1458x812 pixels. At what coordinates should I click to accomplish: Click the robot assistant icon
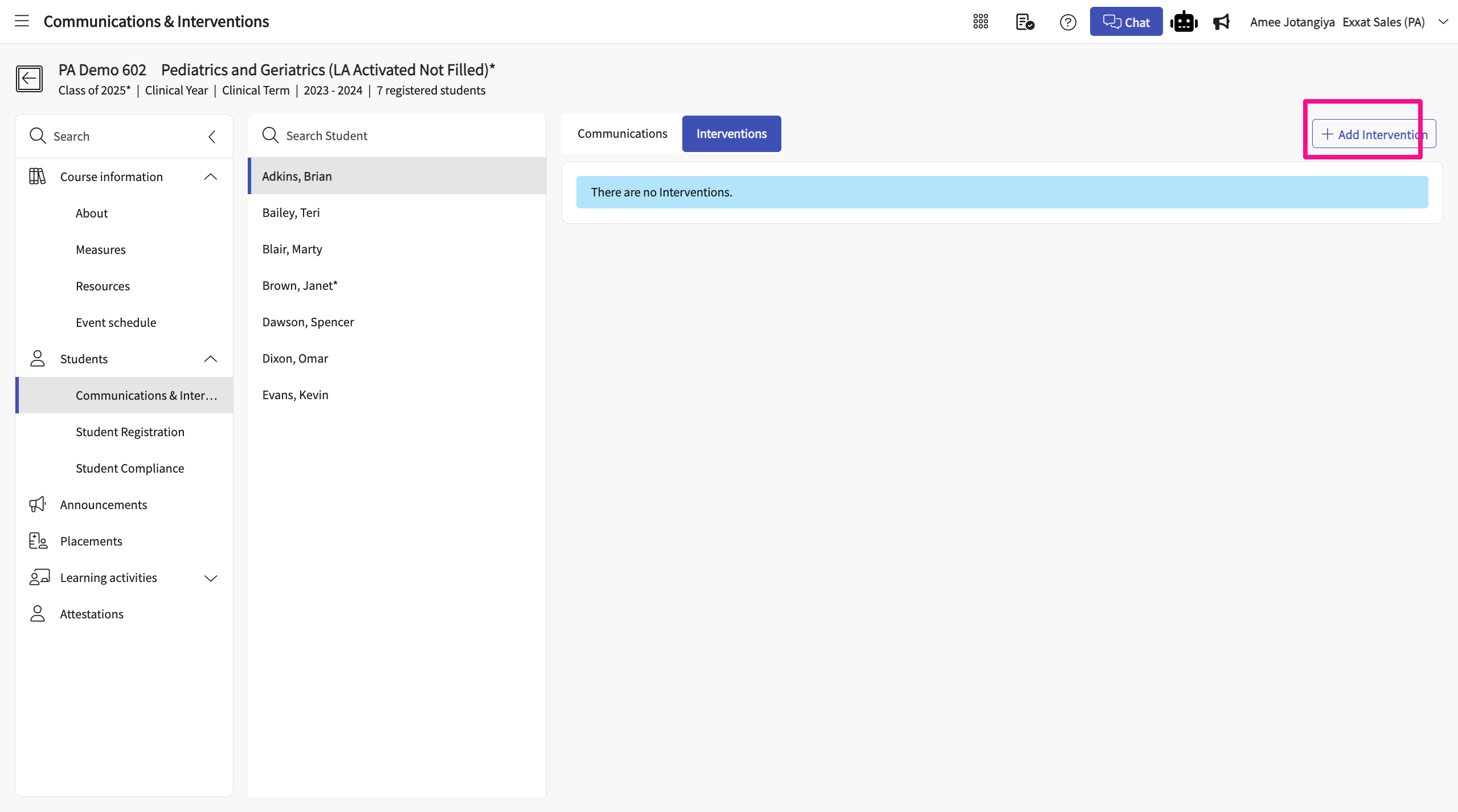(x=1183, y=22)
